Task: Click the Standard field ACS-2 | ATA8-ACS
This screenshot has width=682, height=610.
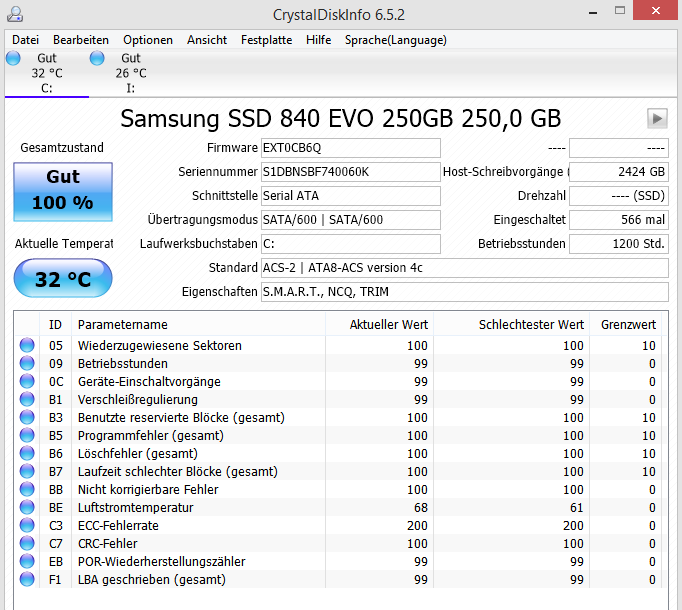Action: [465, 268]
